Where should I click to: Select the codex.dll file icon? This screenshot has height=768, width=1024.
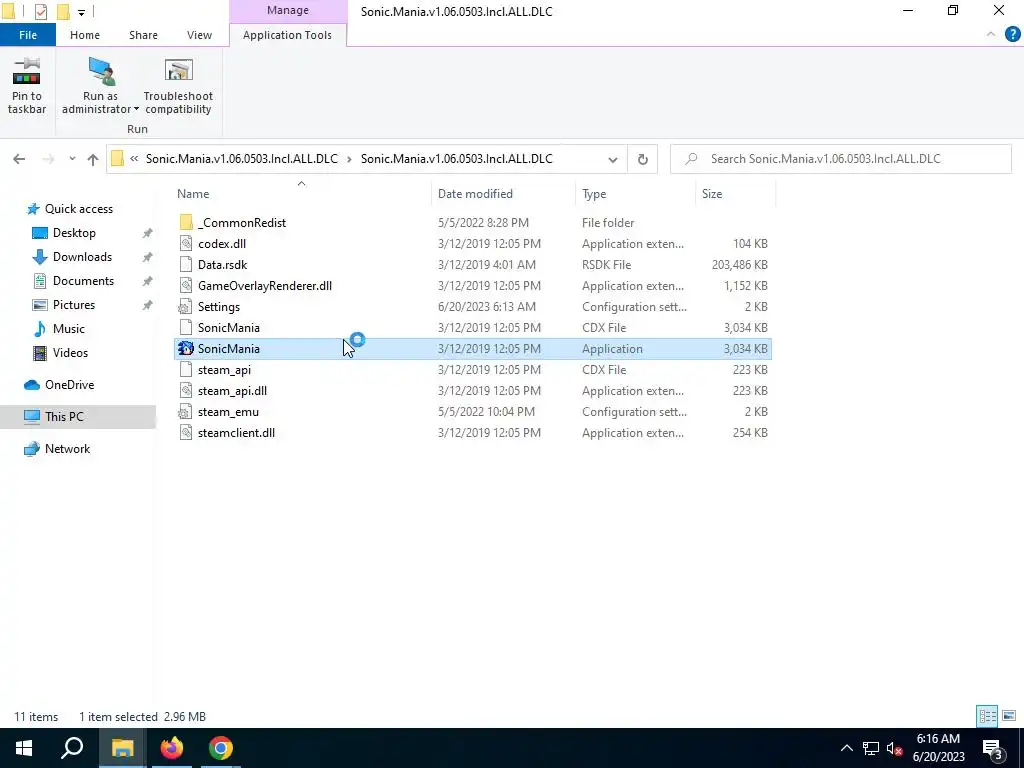[x=186, y=244]
